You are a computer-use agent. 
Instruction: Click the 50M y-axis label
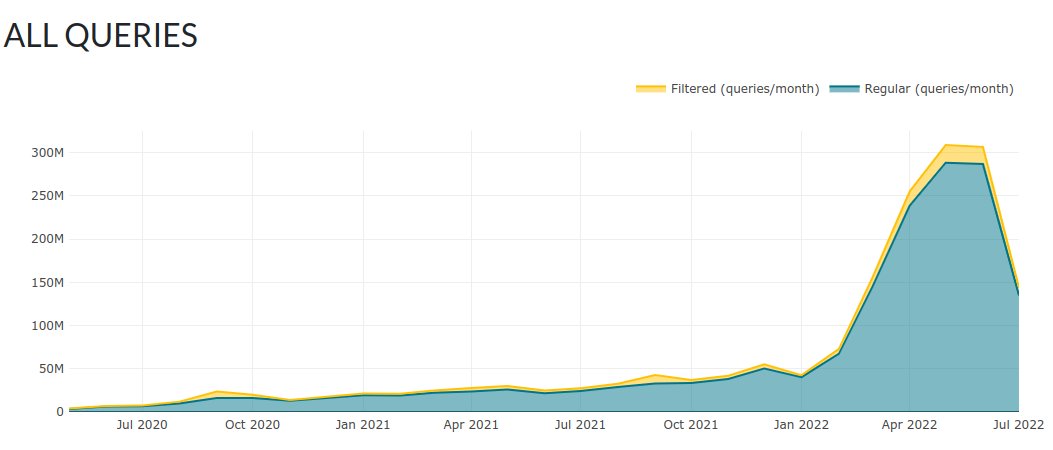[x=50, y=369]
